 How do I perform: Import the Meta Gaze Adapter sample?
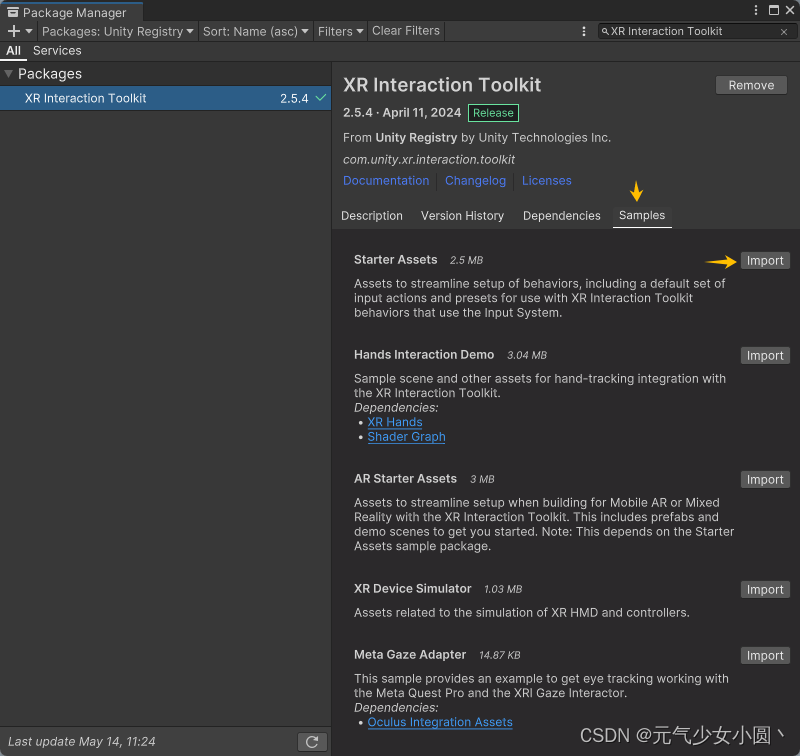tap(765, 656)
